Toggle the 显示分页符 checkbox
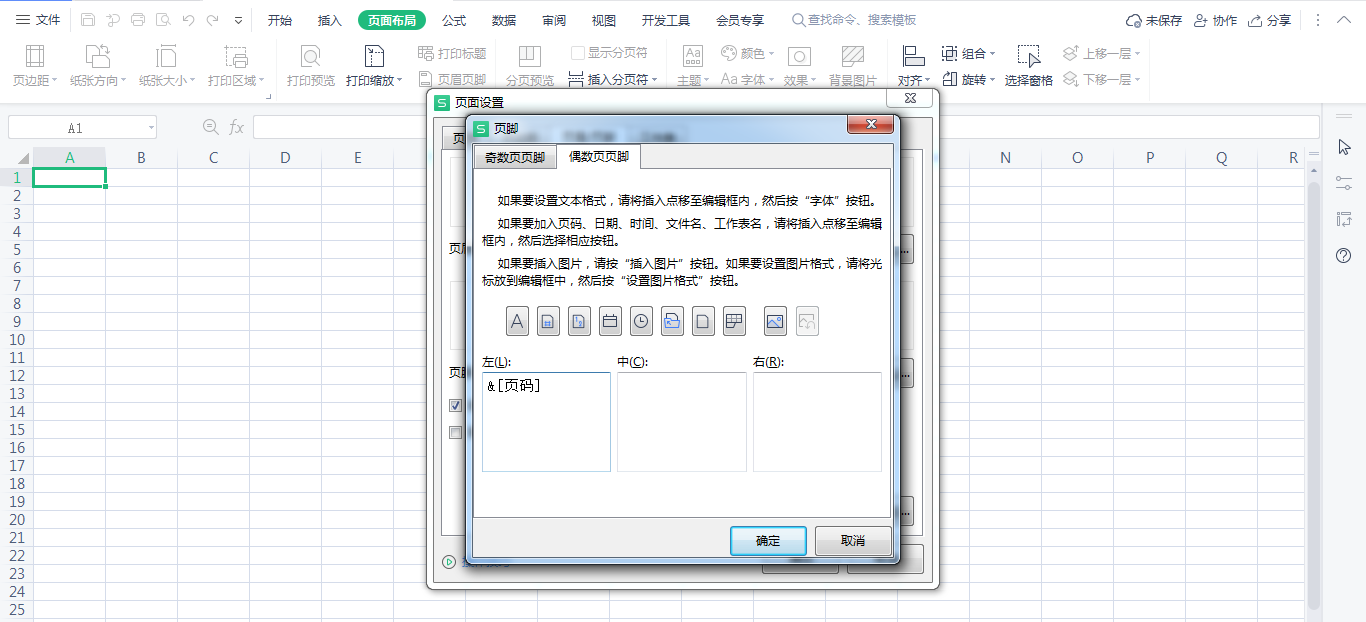The image size is (1366, 622). pyautogui.click(x=578, y=53)
